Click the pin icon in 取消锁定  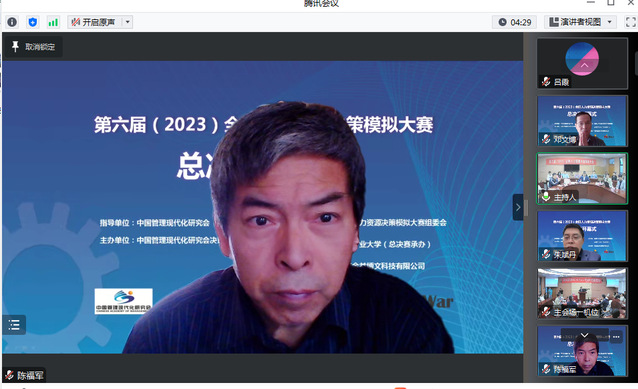(x=15, y=47)
